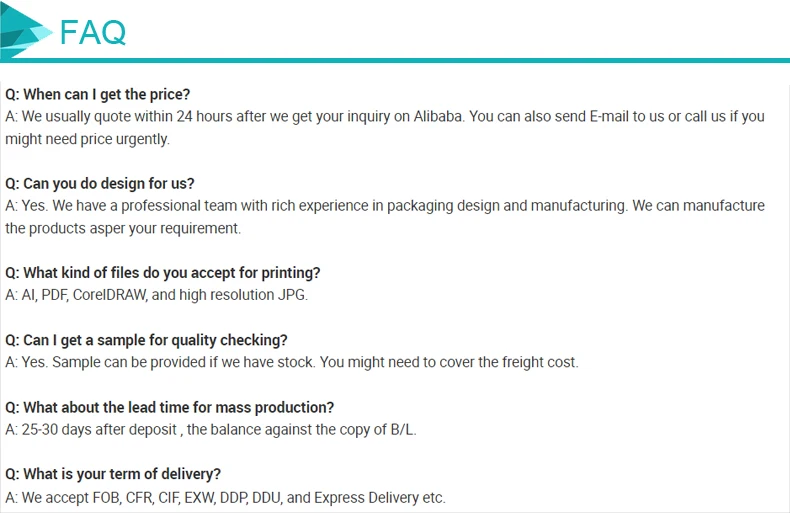
Task: Select the question about mass production lead time
Action: click(170, 407)
